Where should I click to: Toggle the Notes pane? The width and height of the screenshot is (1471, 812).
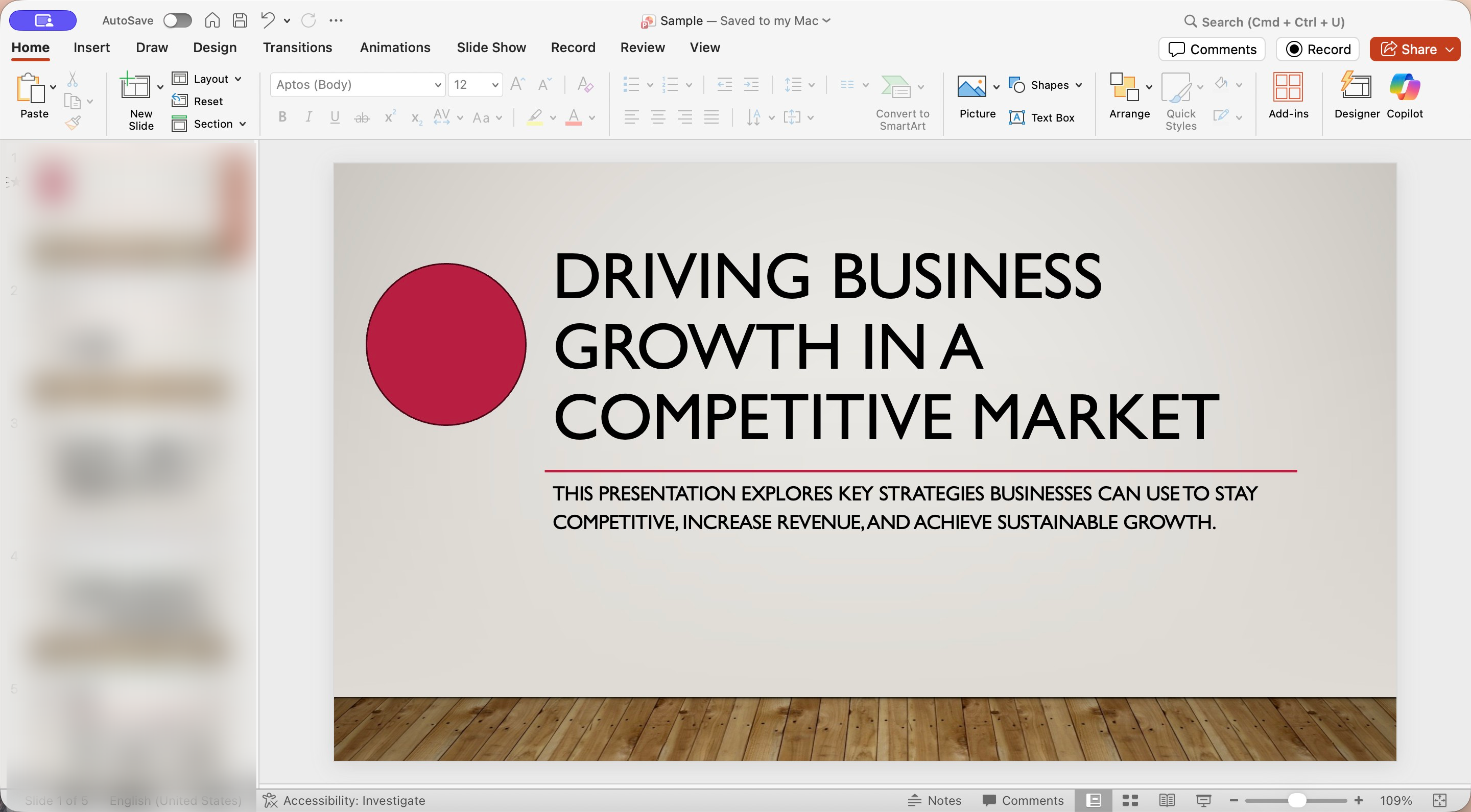tap(935, 800)
